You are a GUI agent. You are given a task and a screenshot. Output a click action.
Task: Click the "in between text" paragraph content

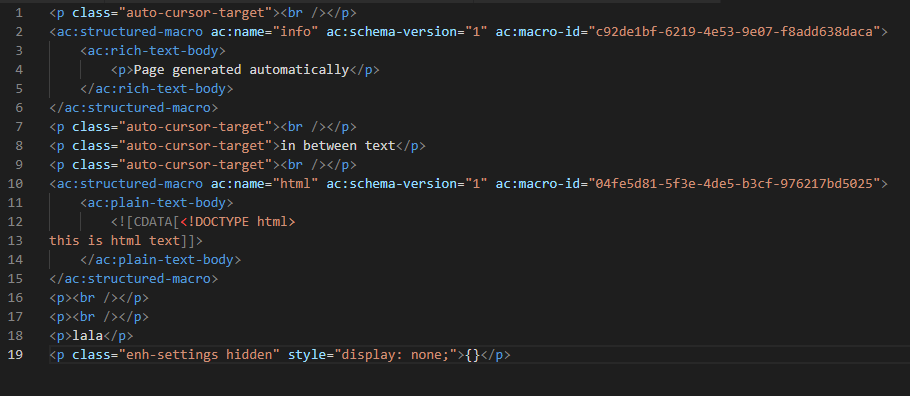(338, 146)
